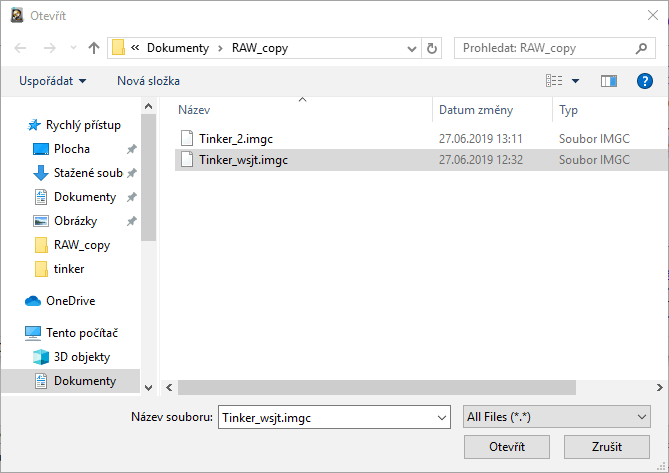This screenshot has height=473, width=669.
Task: Sort by the Datum změny column
Action: 476,109
